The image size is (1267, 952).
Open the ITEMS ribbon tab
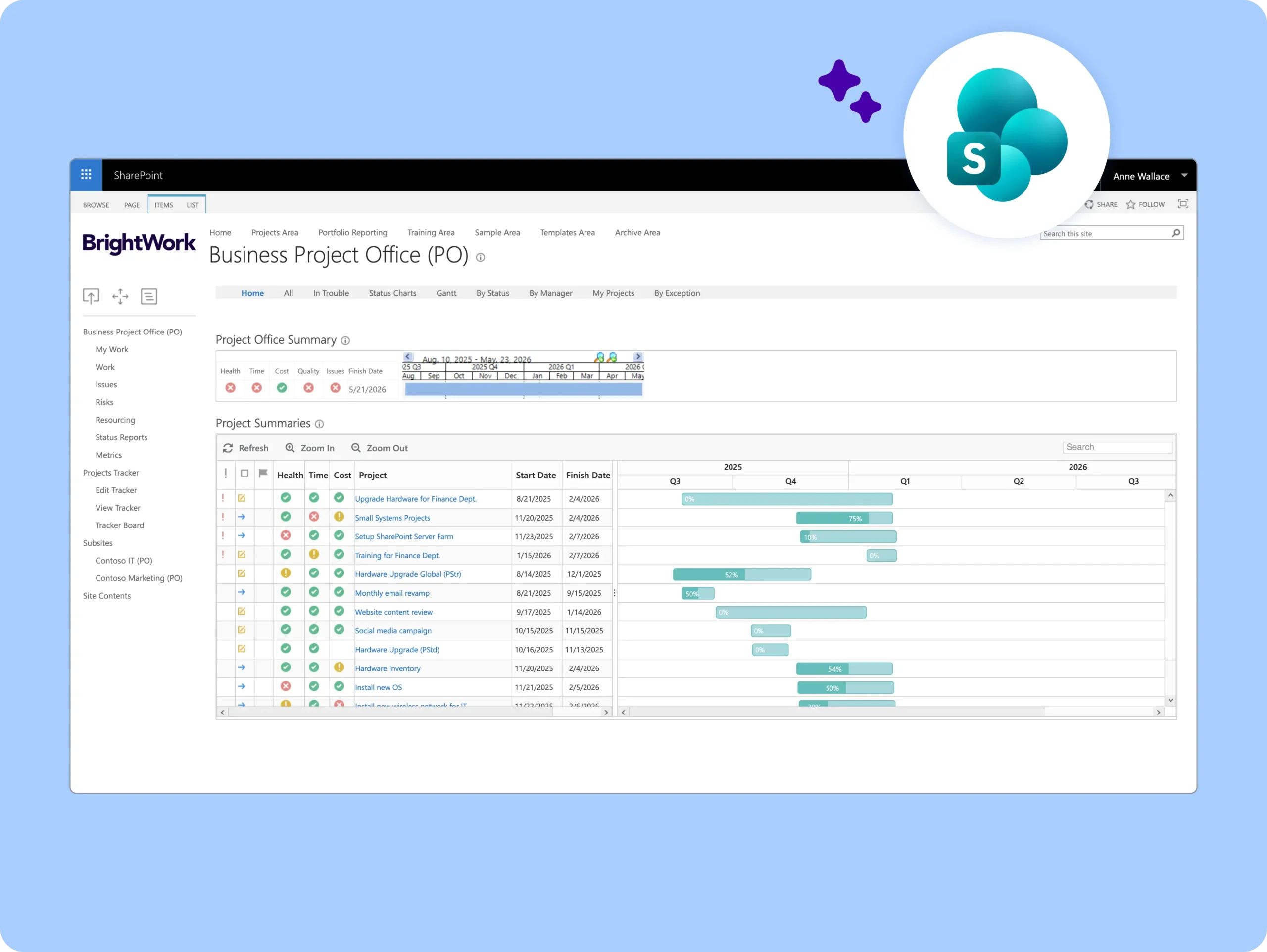(163, 205)
